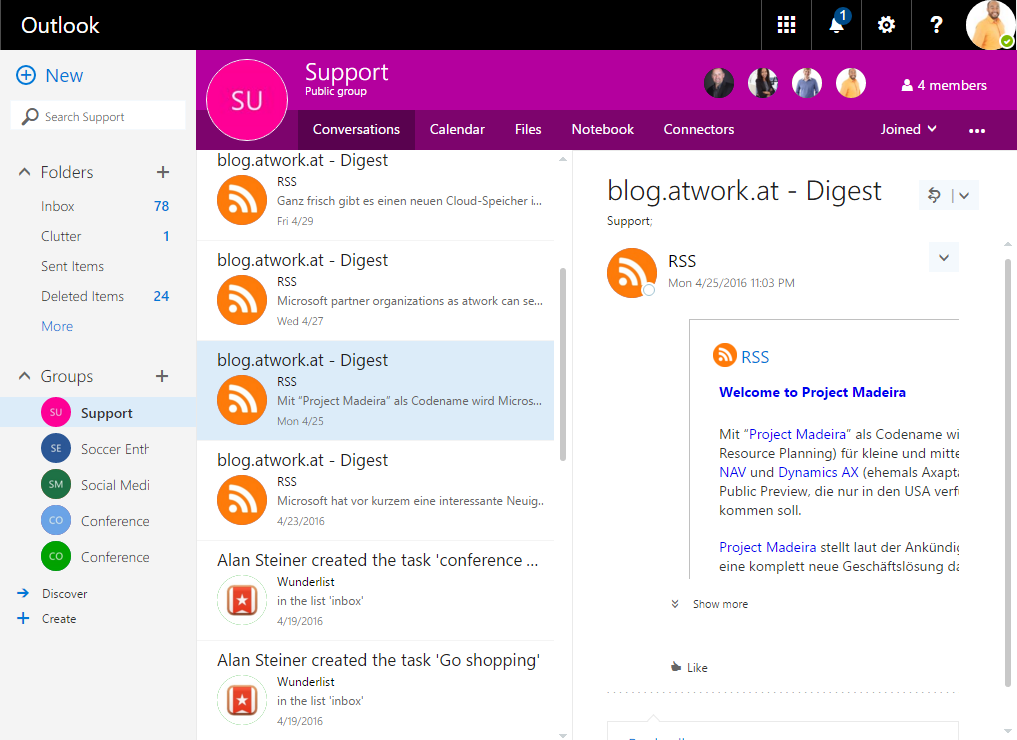Add a new folder with plus icon
Viewport: 1017px width, 740px height.
(163, 172)
